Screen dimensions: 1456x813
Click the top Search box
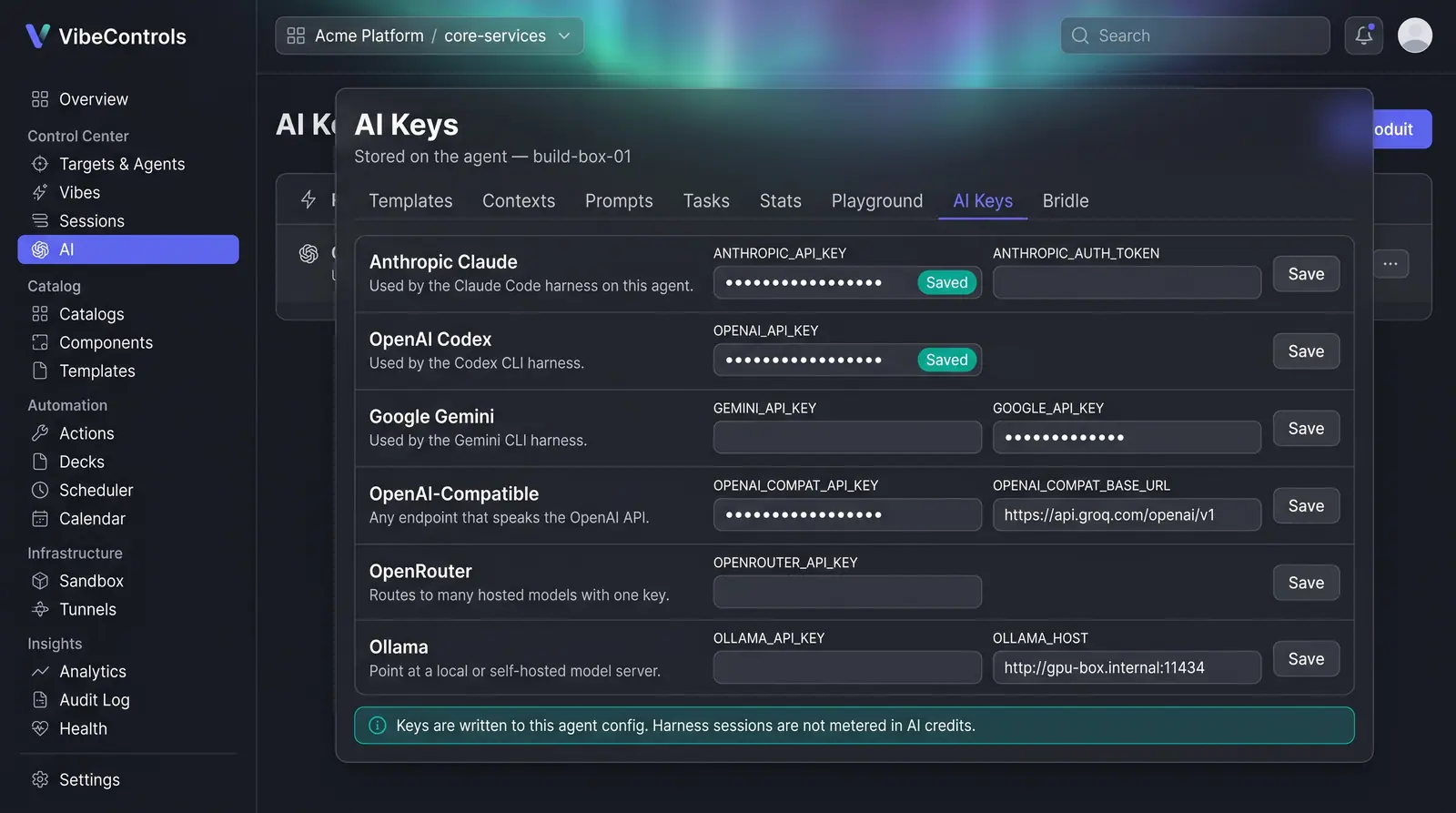(x=1195, y=36)
